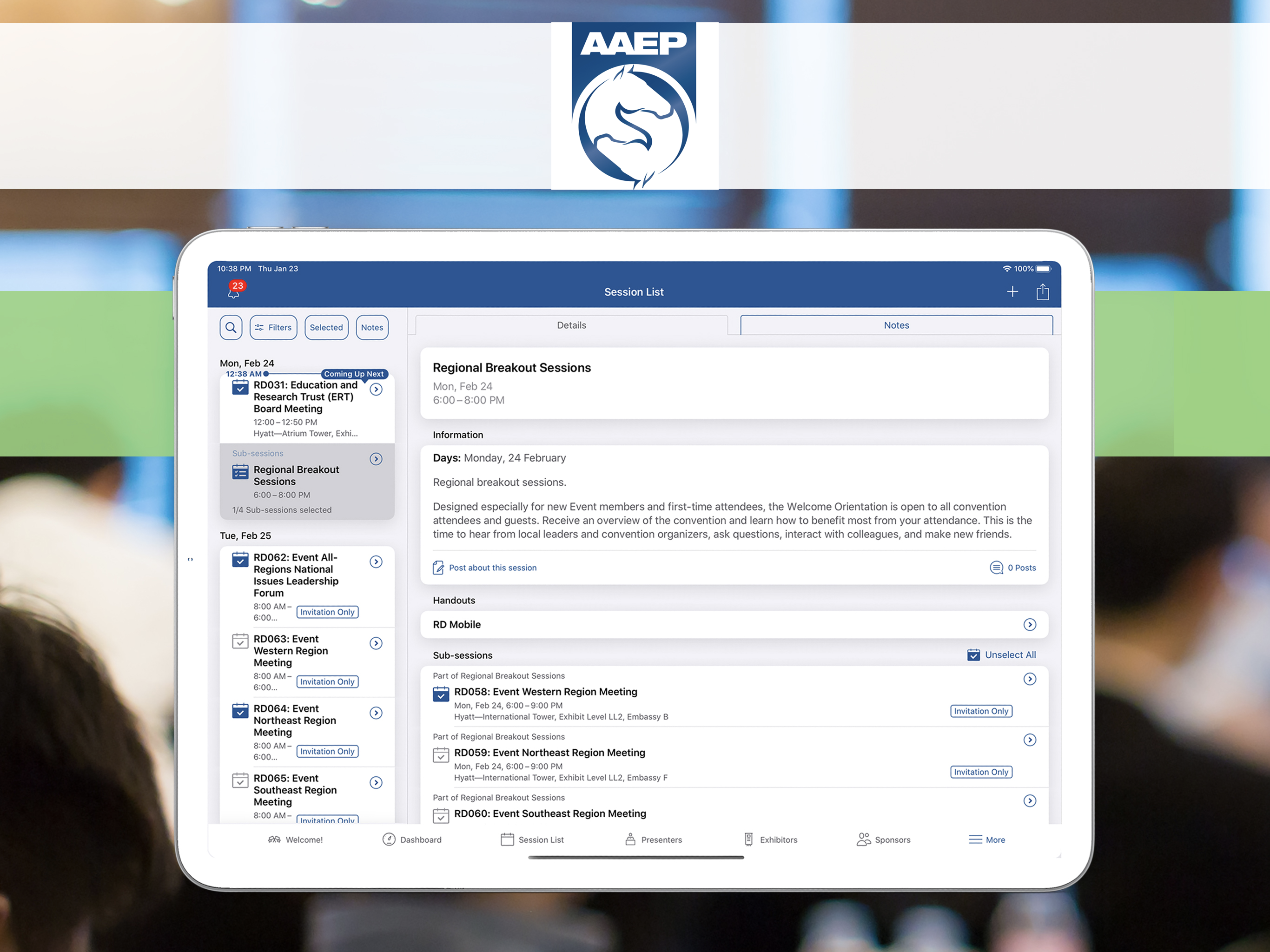Screen dimensions: 1270x952
Task: Tap the share icon in the header
Action: click(x=1043, y=291)
